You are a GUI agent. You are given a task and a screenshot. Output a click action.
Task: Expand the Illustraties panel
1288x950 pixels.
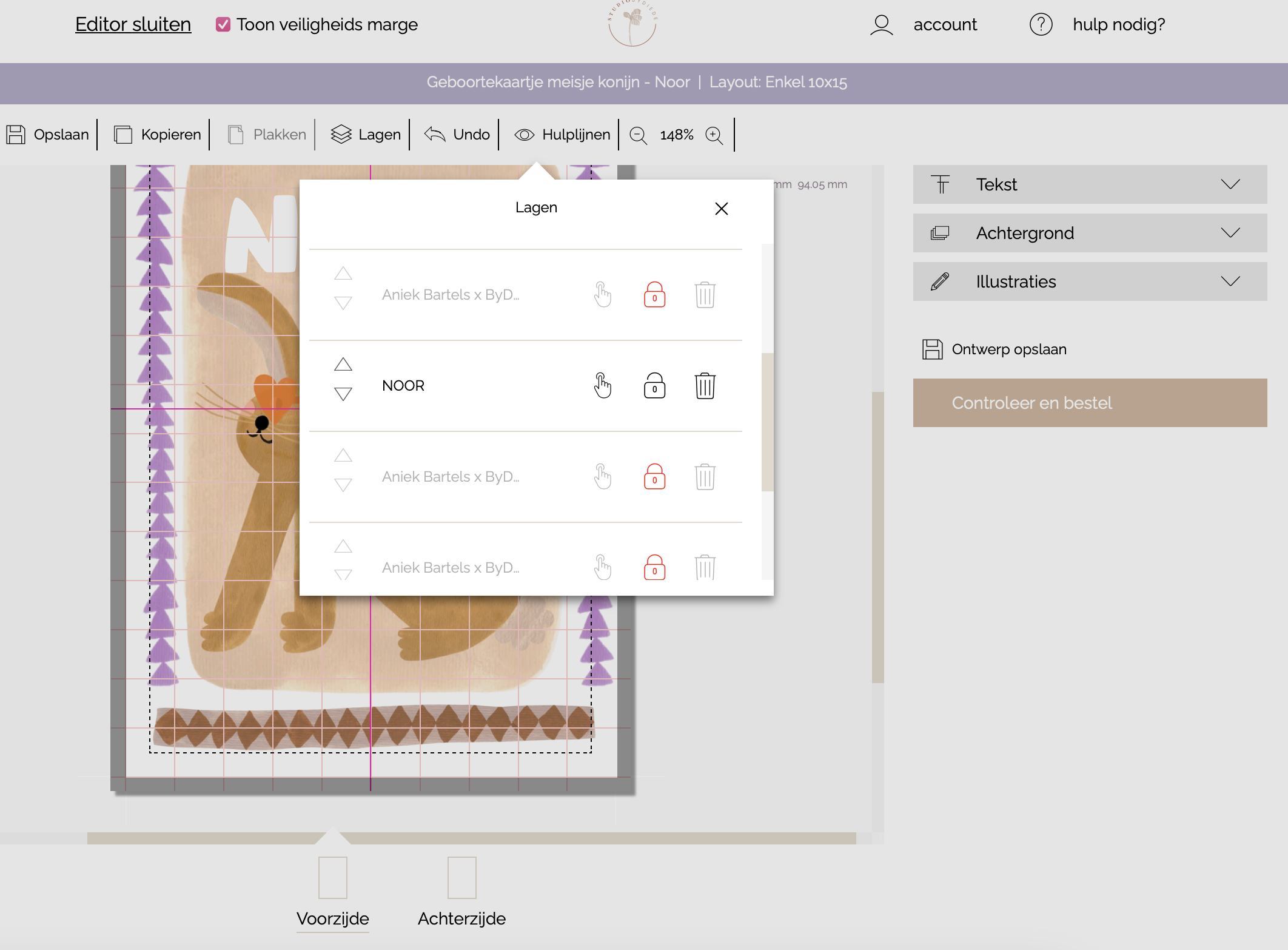click(1090, 281)
